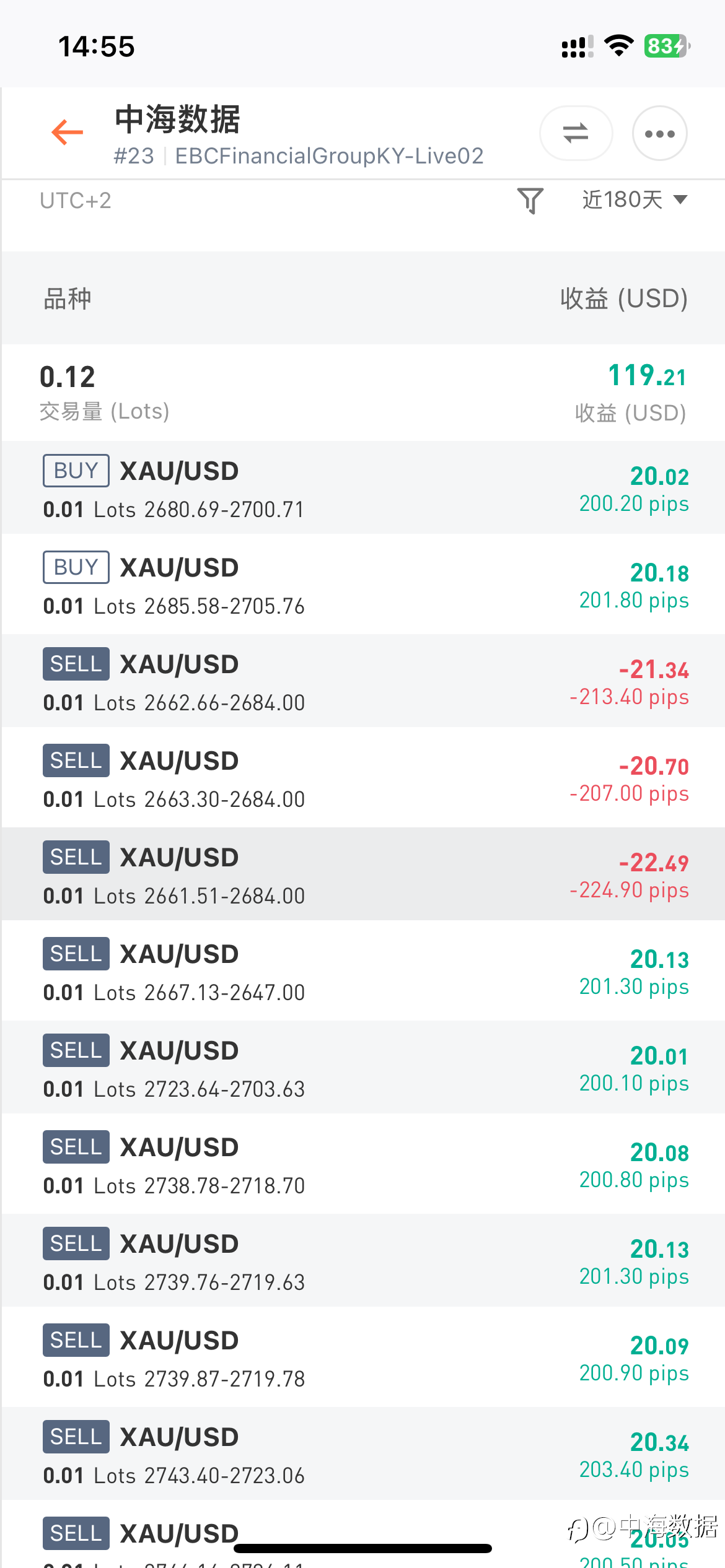Open BUY trade 2685.58-2705.76
The width and height of the screenshot is (725, 1568).
362,585
